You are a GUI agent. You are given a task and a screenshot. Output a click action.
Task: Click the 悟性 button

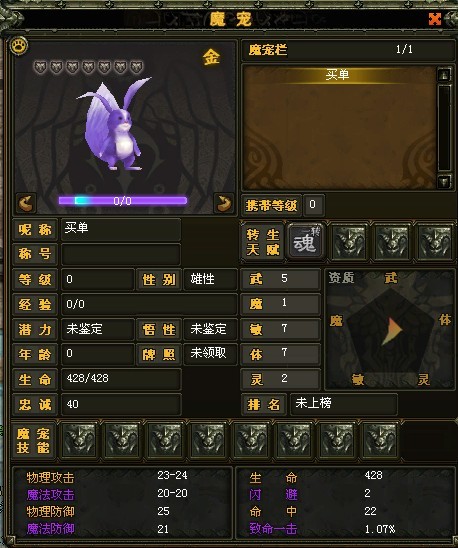pos(159,329)
